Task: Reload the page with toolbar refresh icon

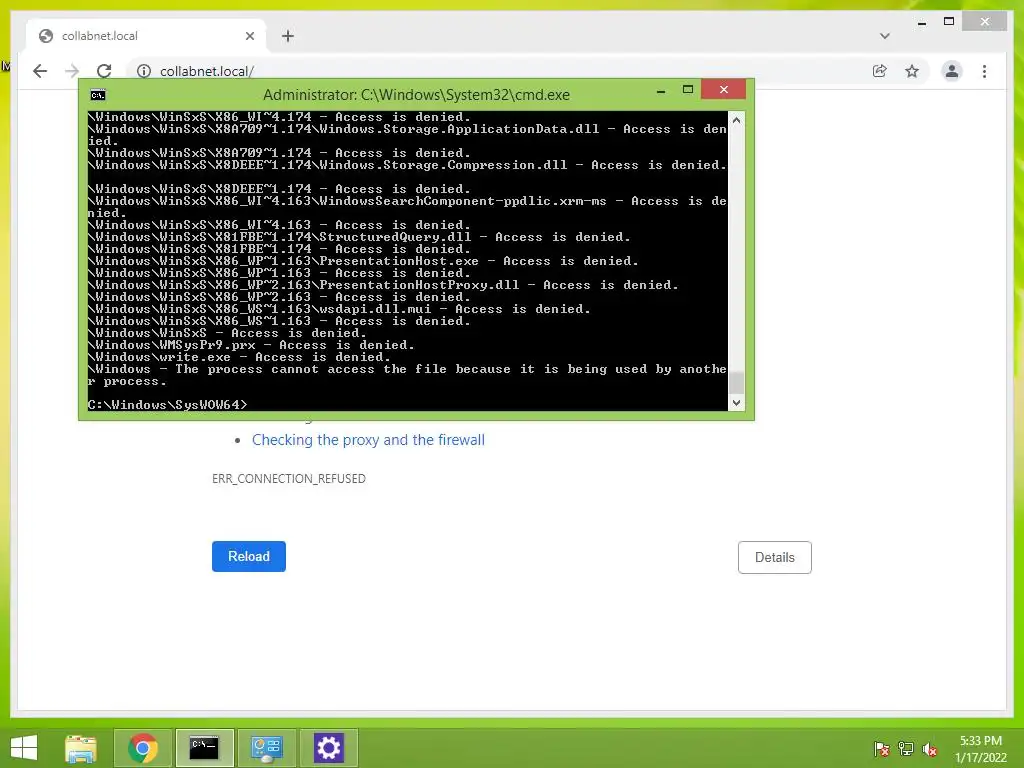Action: point(104,71)
